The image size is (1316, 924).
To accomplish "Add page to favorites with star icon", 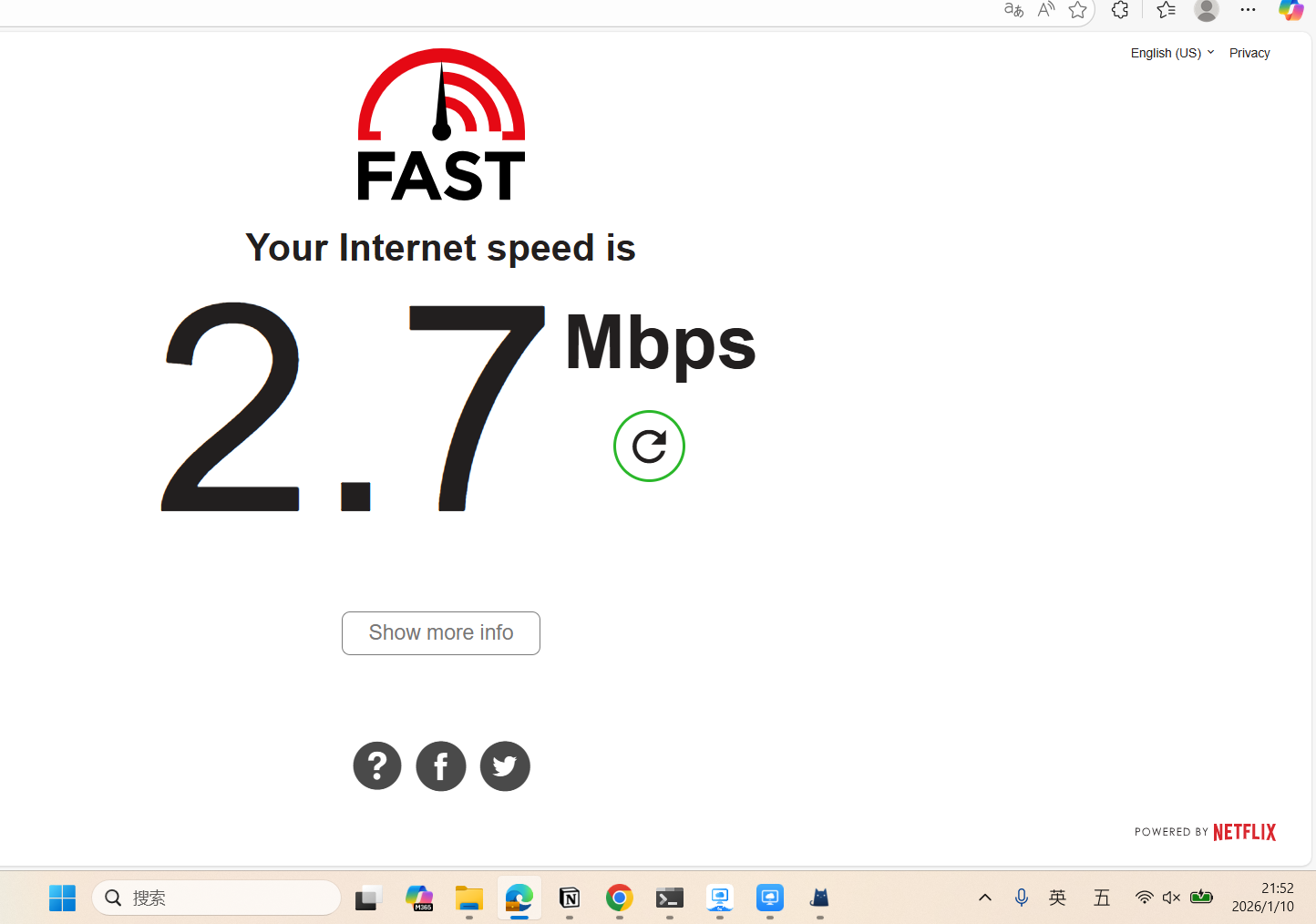I will click(x=1077, y=10).
